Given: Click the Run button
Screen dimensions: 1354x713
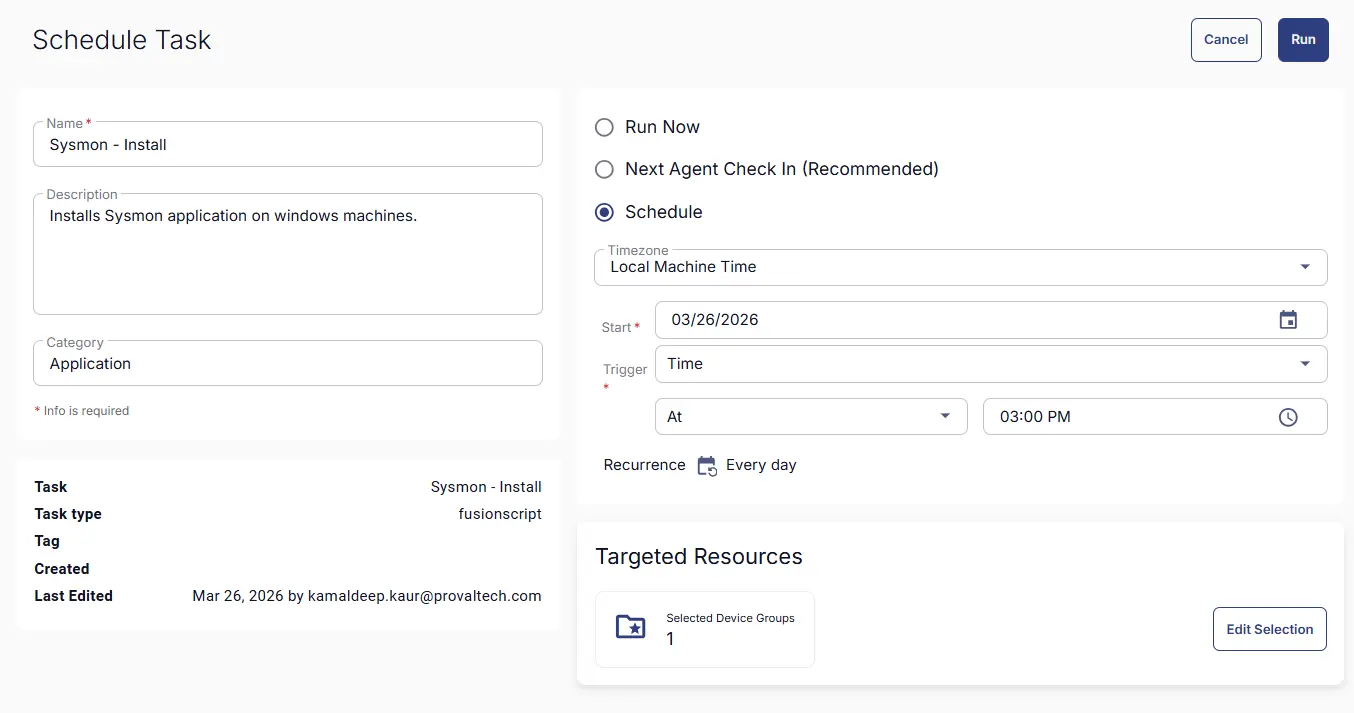Looking at the screenshot, I should point(1302,40).
